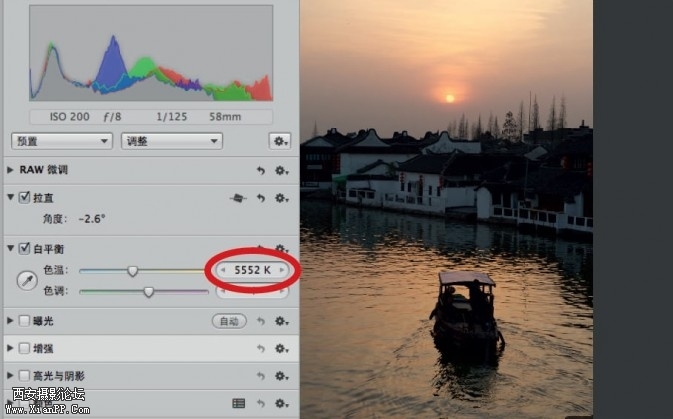Click the 自动 auto exposure button
This screenshot has height=419, width=673.
point(229,321)
